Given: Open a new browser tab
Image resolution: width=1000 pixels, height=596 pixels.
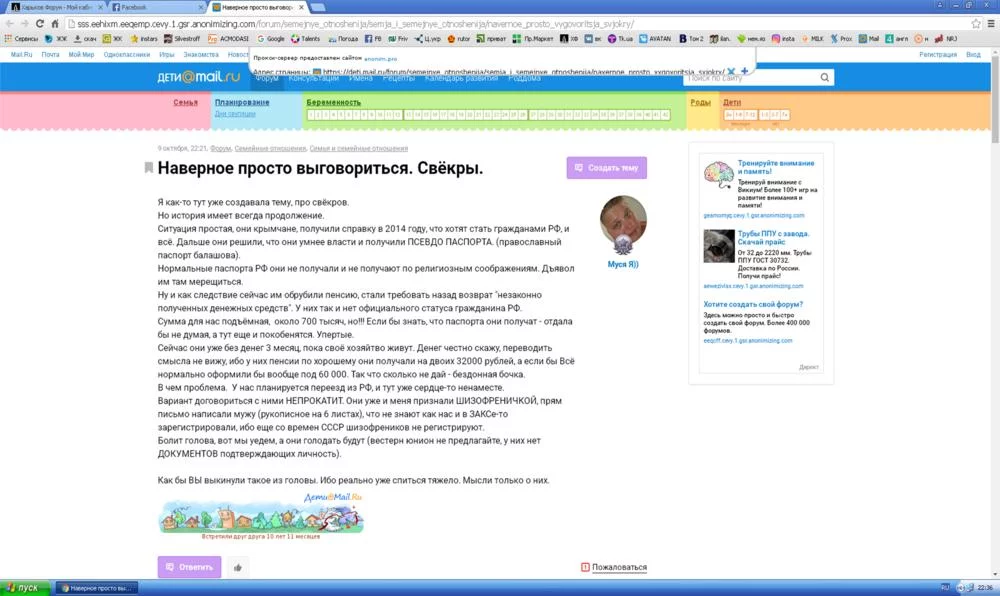Looking at the screenshot, I should coord(317,7).
